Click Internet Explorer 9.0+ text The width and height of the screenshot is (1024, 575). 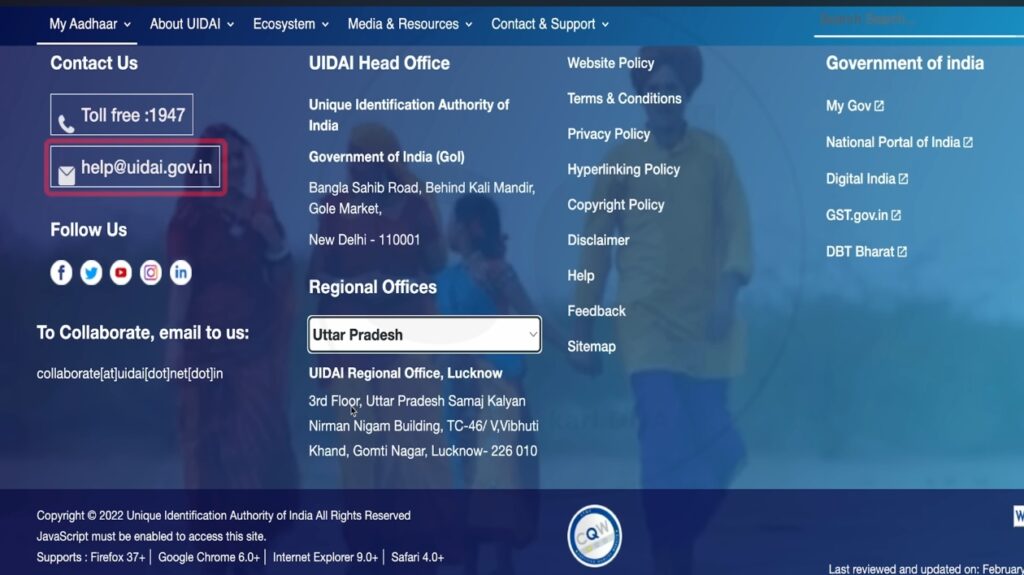pyautogui.click(x=325, y=557)
